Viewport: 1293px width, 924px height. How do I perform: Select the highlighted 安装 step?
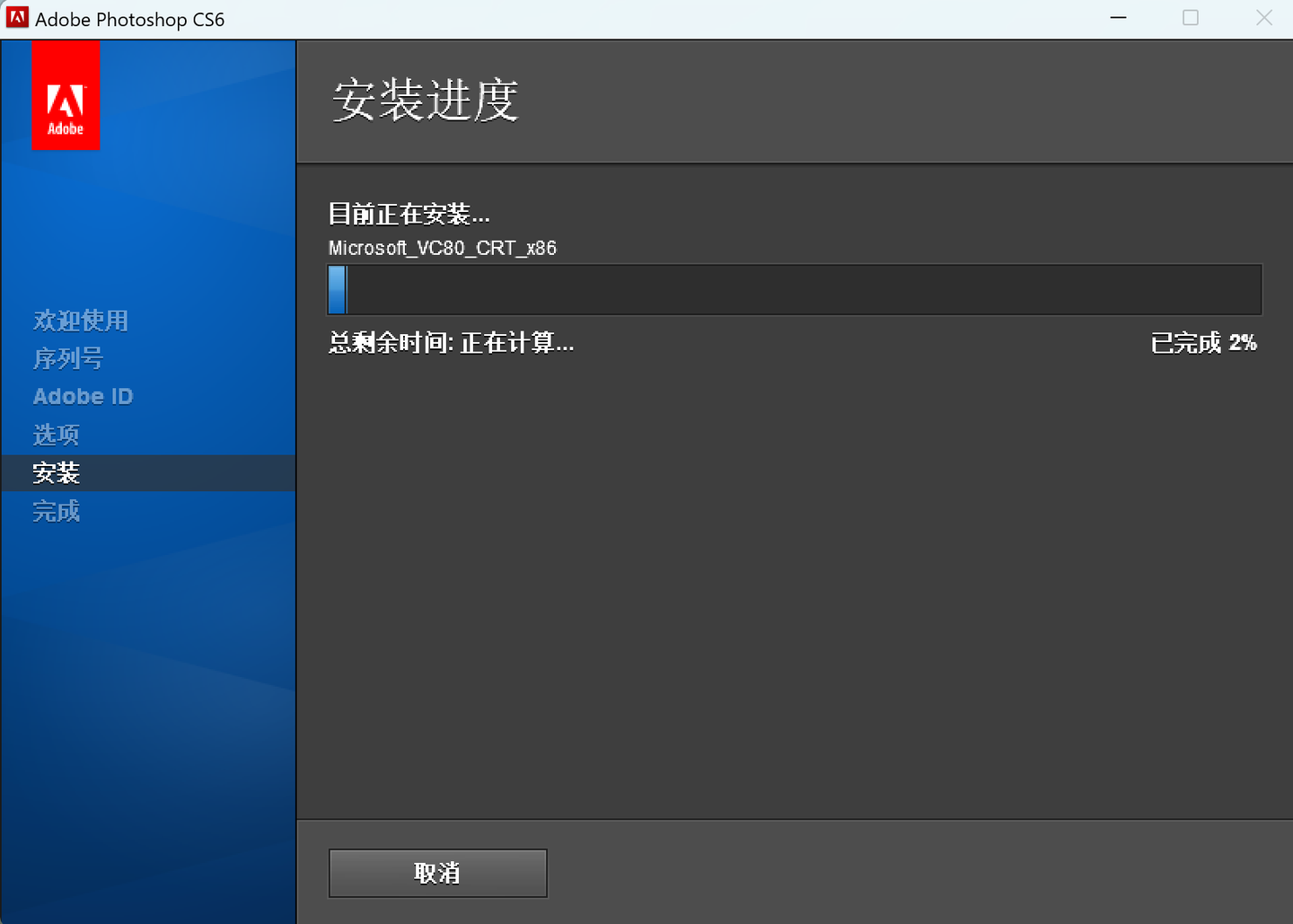pyautogui.click(x=148, y=473)
